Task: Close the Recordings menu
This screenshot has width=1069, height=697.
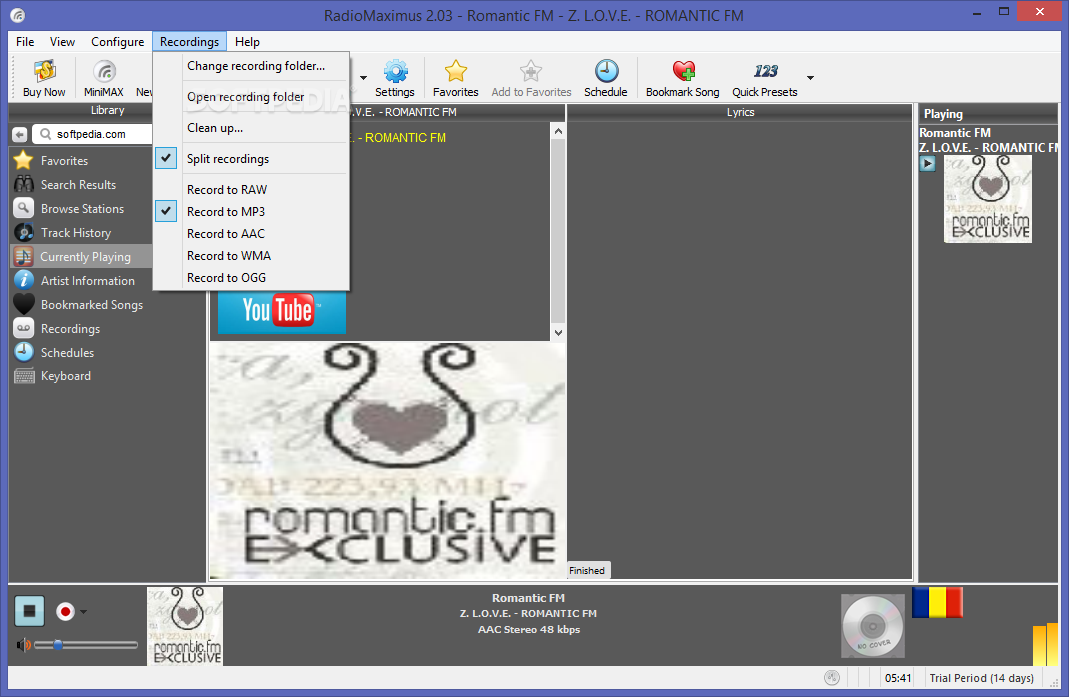Action: 190,42
